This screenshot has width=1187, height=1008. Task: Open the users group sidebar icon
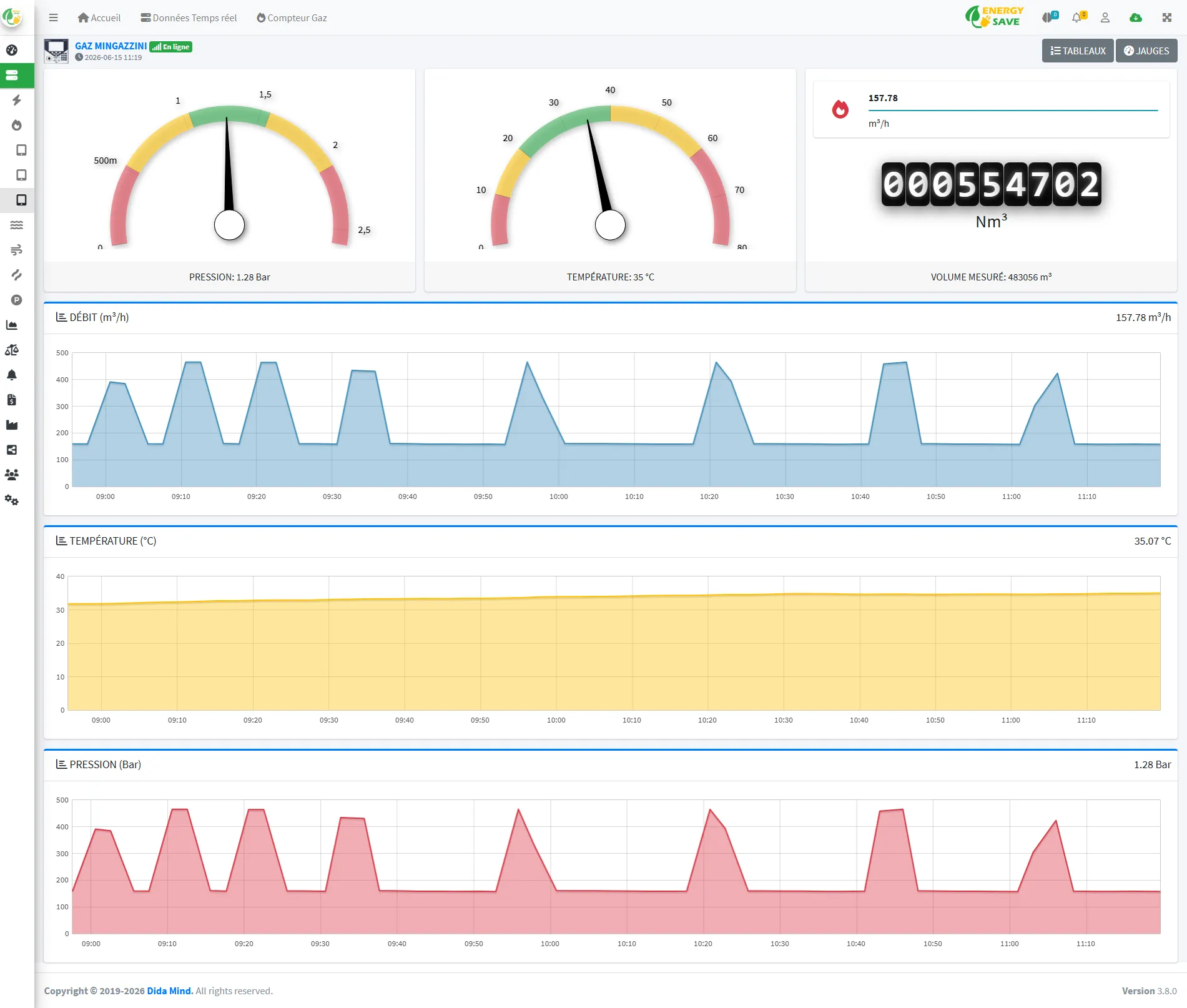tap(12, 475)
